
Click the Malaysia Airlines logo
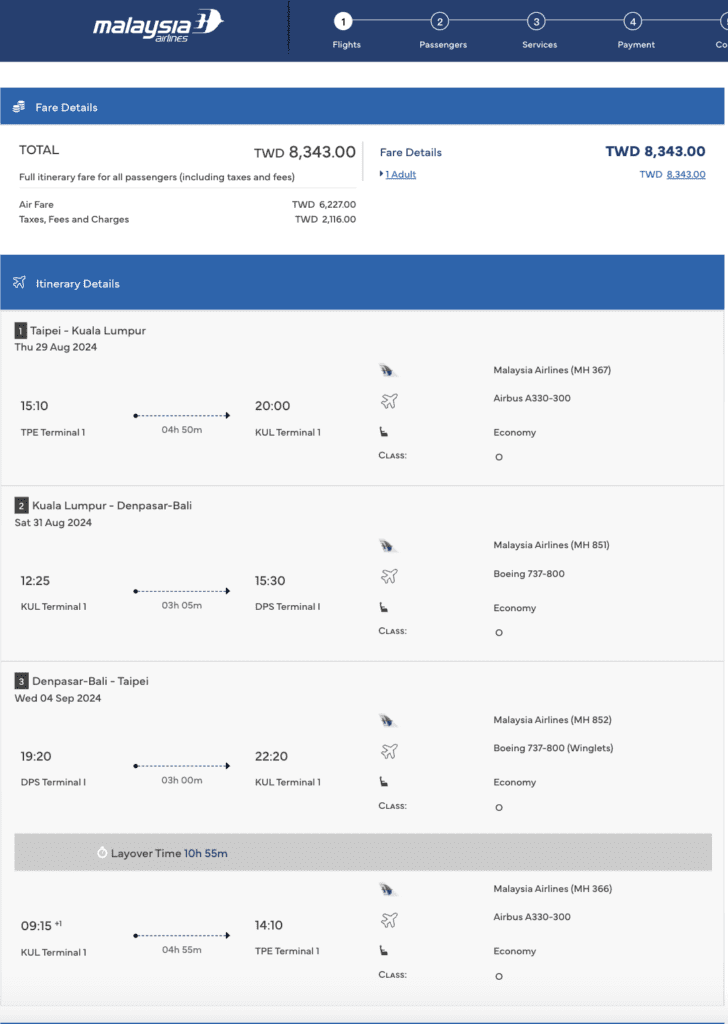158,27
